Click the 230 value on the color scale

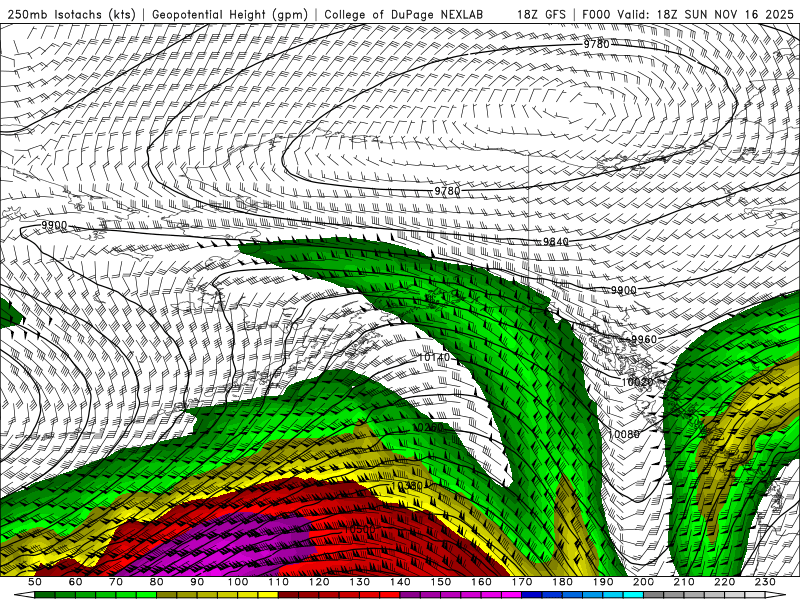pyautogui.click(x=765, y=582)
